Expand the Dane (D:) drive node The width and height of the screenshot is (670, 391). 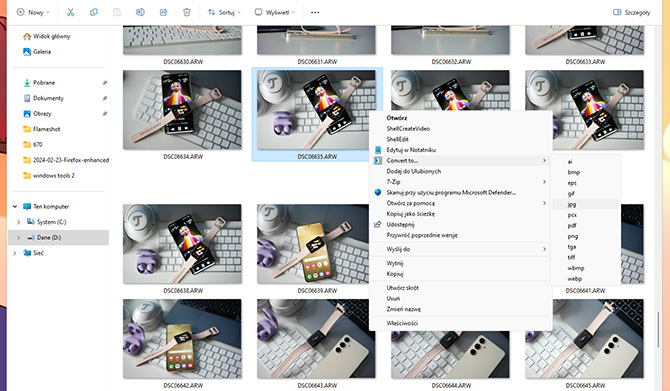coord(18,238)
